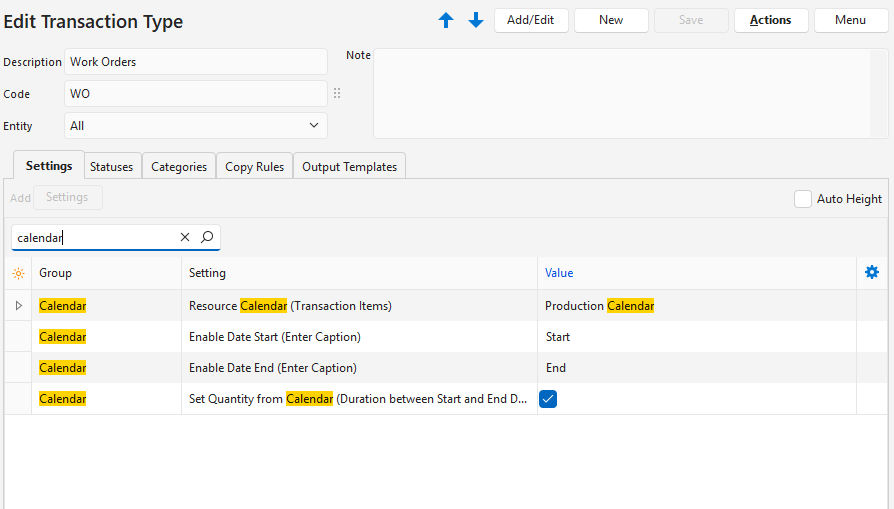Screen dimensions: 894x509
Task: Open the Actions dropdown menu
Action: tap(771, 20)
